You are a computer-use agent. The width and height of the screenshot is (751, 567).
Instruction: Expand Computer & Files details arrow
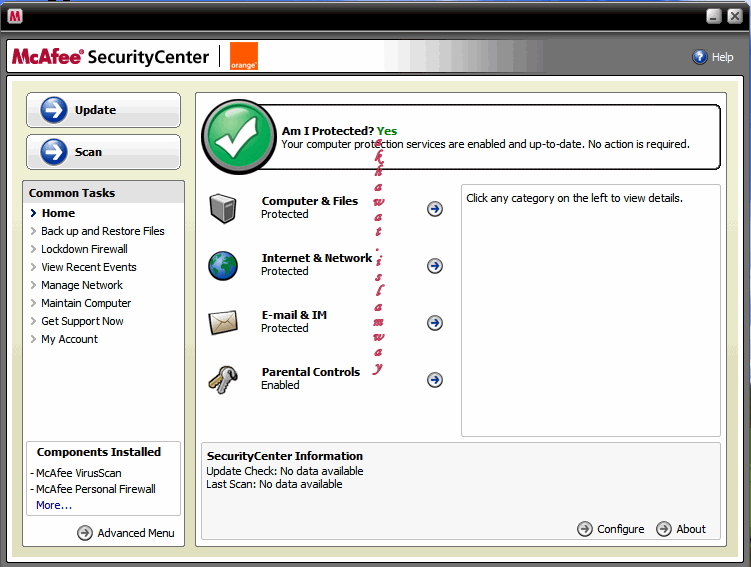(x=435, y=209)
